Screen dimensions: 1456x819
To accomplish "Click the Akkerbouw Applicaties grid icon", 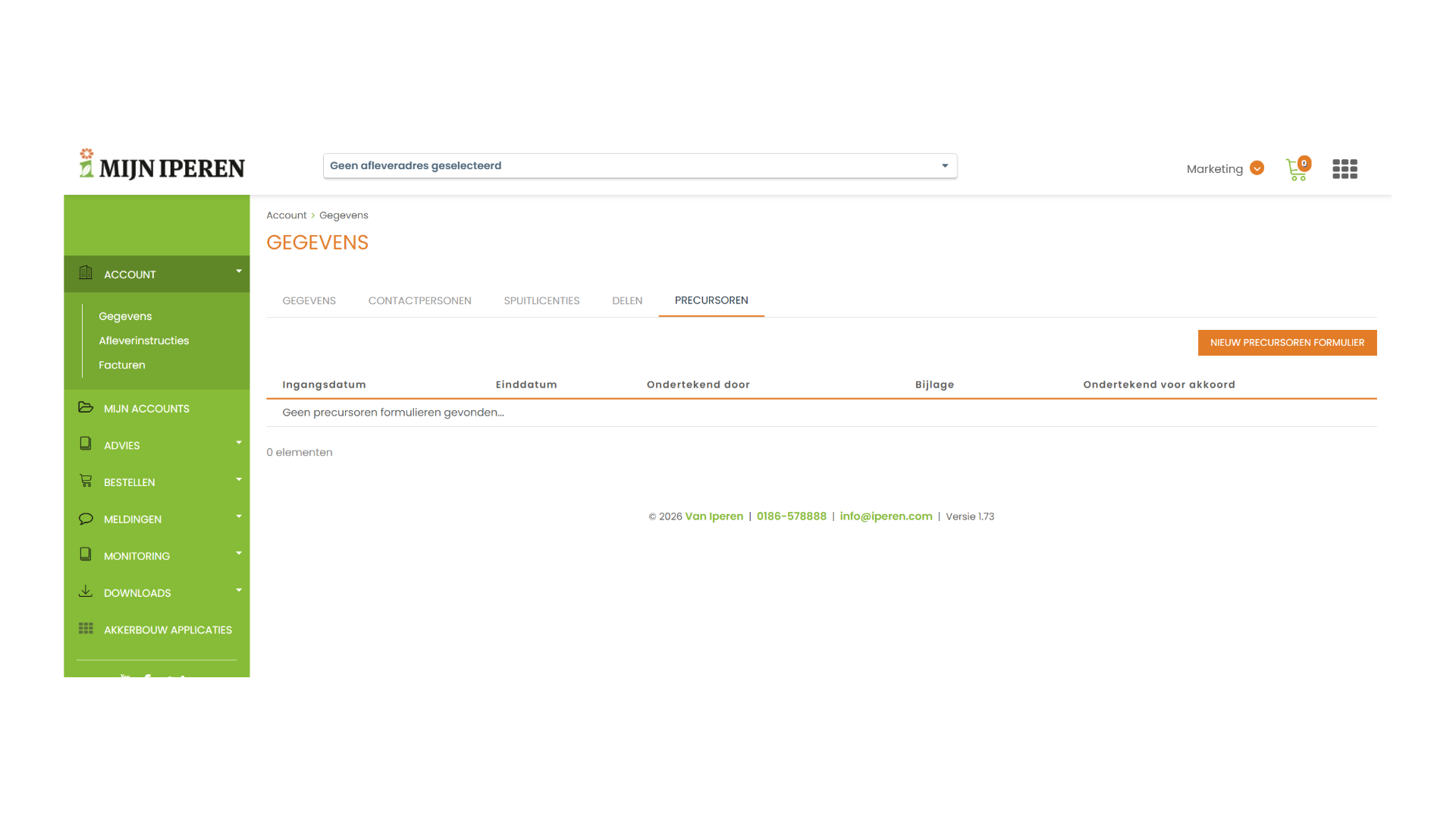I will (x=86, y=629).
